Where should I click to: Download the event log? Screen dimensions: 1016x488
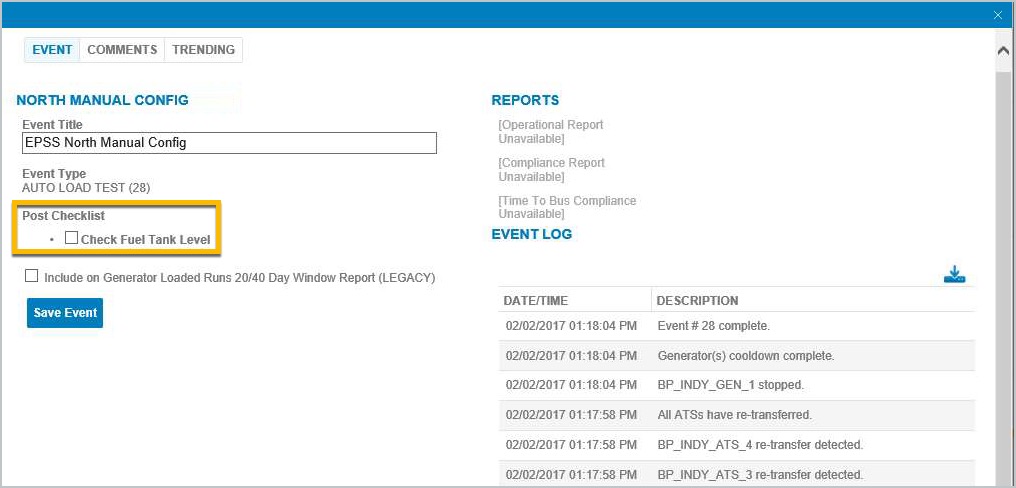954,274
